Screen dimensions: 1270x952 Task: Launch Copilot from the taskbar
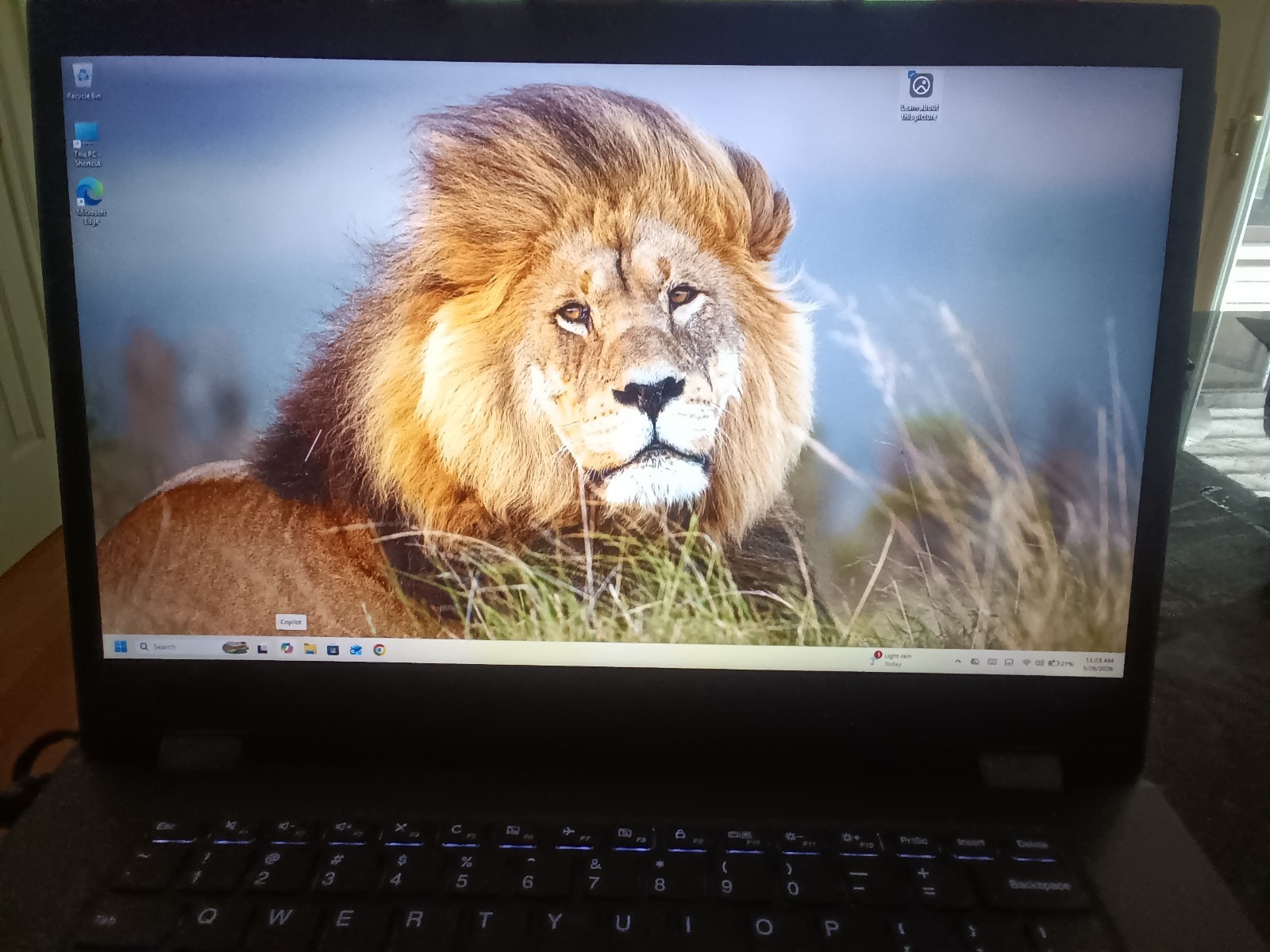[x=287, y=648]
